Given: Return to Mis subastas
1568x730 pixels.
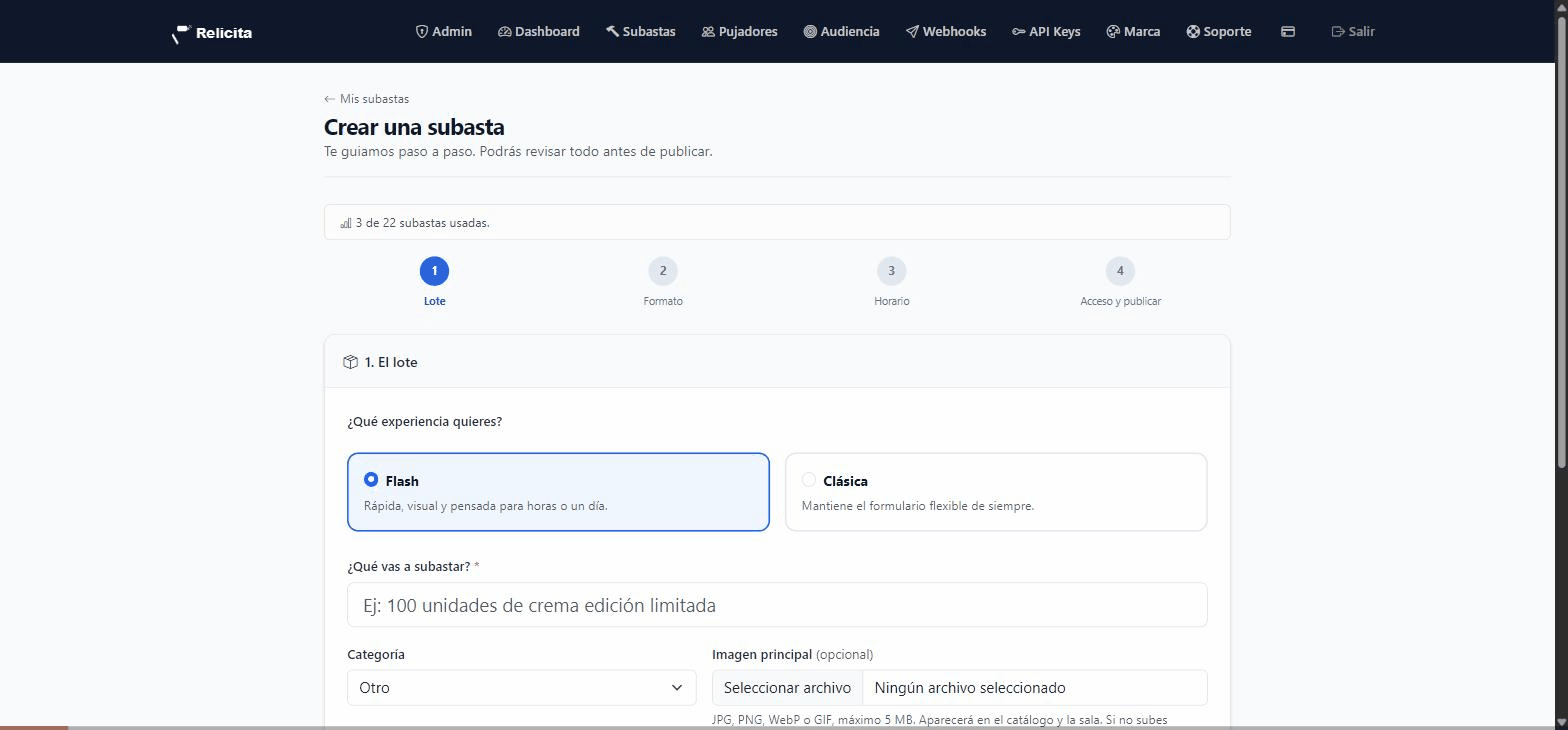Looking at the screenshot, I should [x=367, y=99].
